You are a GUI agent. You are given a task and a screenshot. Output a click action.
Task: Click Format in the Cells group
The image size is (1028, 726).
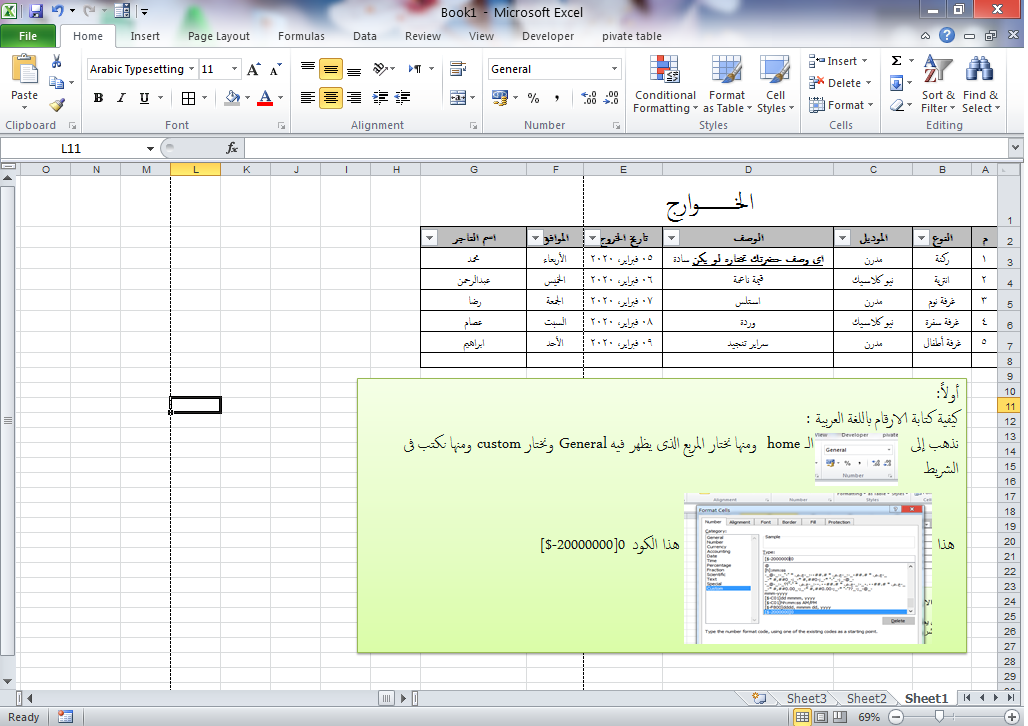tap(841, 105)
